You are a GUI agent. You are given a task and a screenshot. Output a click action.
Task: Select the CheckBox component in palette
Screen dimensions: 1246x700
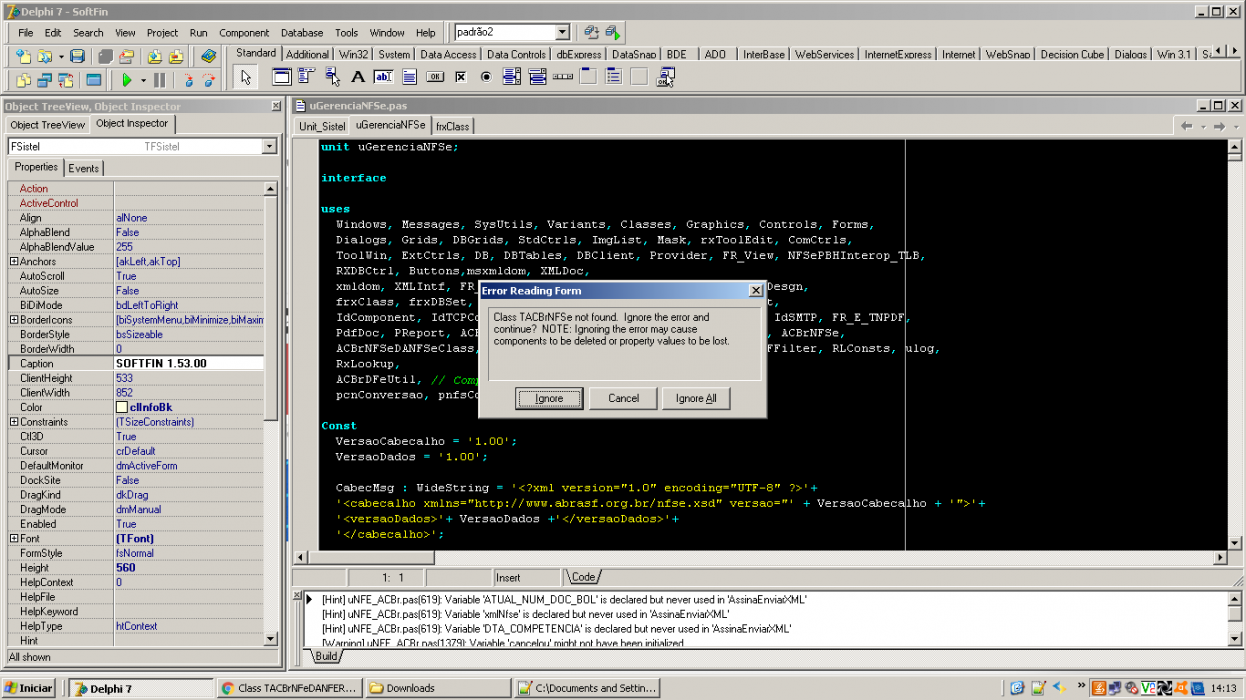(x=461, y=77)
